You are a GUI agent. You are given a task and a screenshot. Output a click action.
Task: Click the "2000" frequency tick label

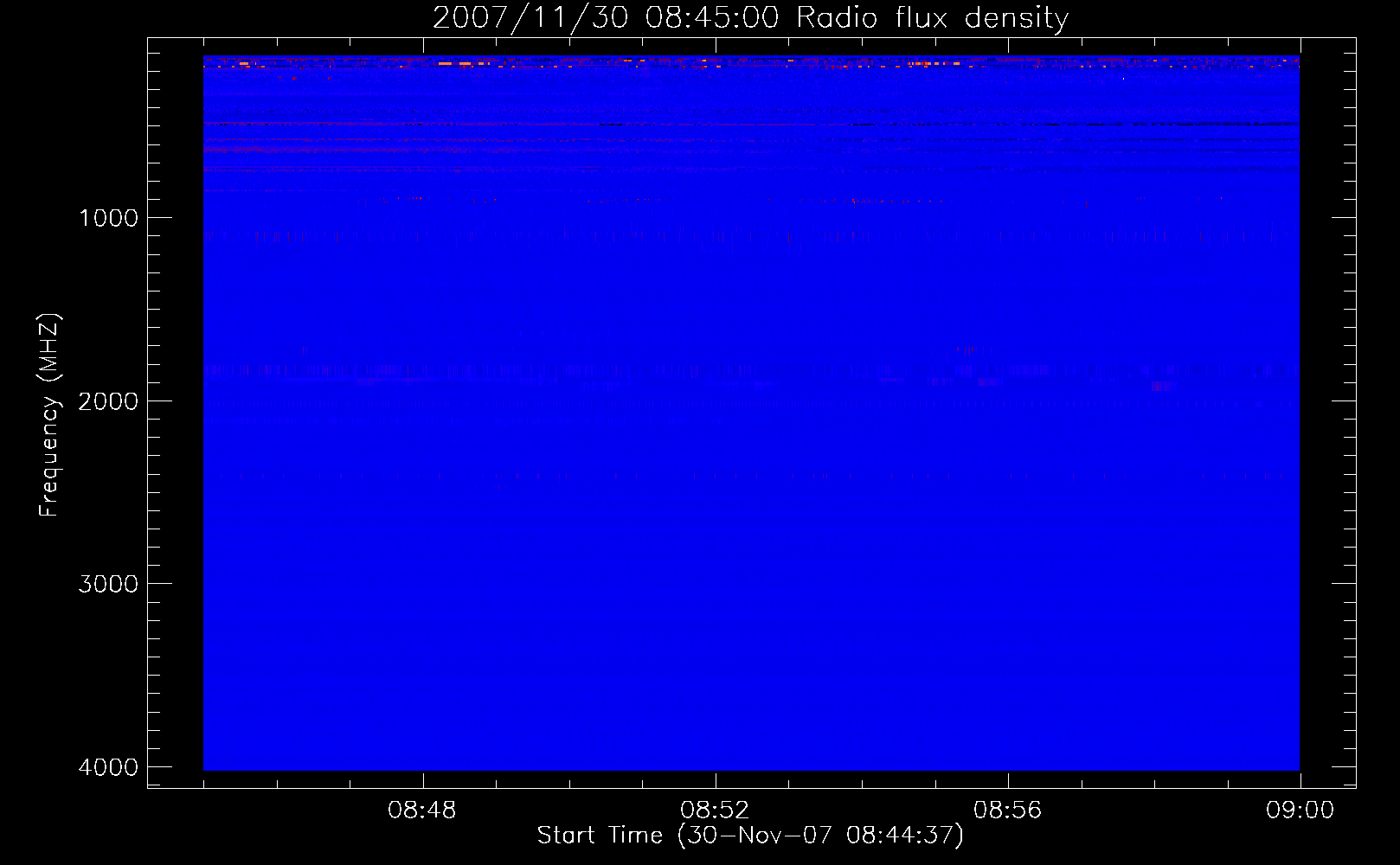coord(108,401)
